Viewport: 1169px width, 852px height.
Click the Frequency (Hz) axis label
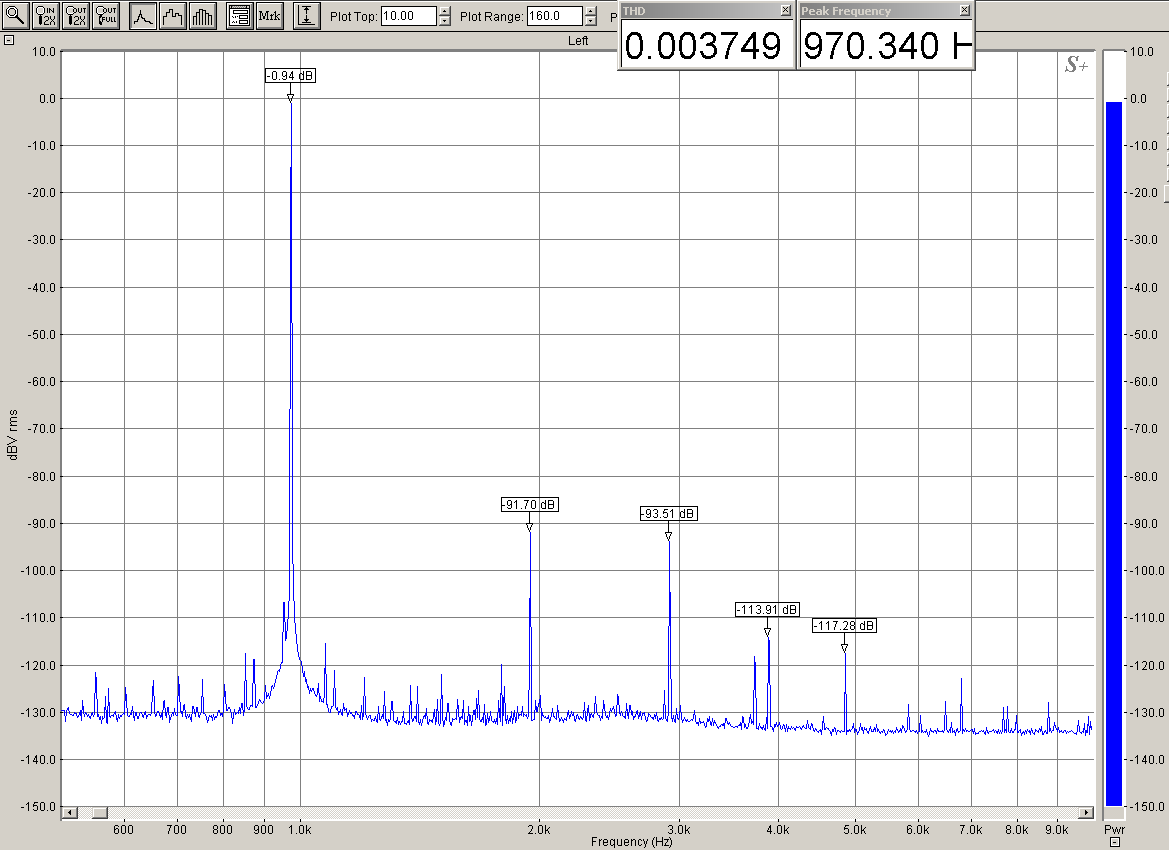[631, 842]
